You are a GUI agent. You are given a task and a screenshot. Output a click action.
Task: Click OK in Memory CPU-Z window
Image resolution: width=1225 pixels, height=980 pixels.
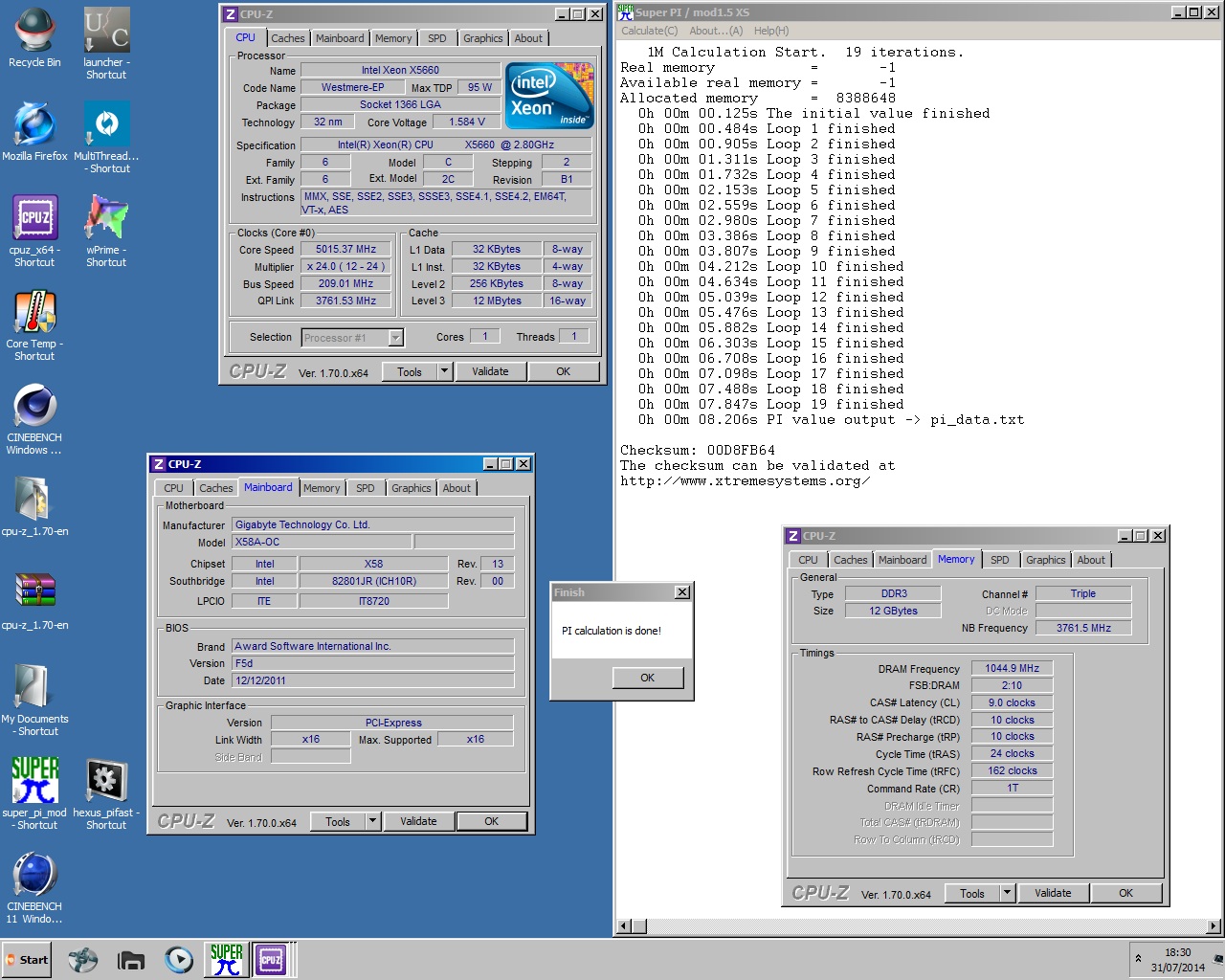point(1126,893)
